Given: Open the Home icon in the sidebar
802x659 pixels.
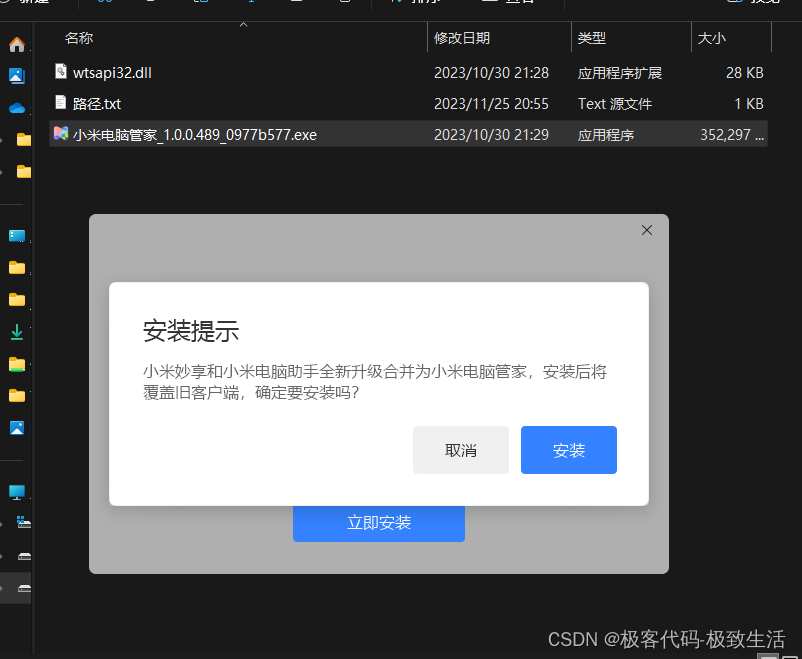Looking at the screenshot, I should (x=17, y=45).
